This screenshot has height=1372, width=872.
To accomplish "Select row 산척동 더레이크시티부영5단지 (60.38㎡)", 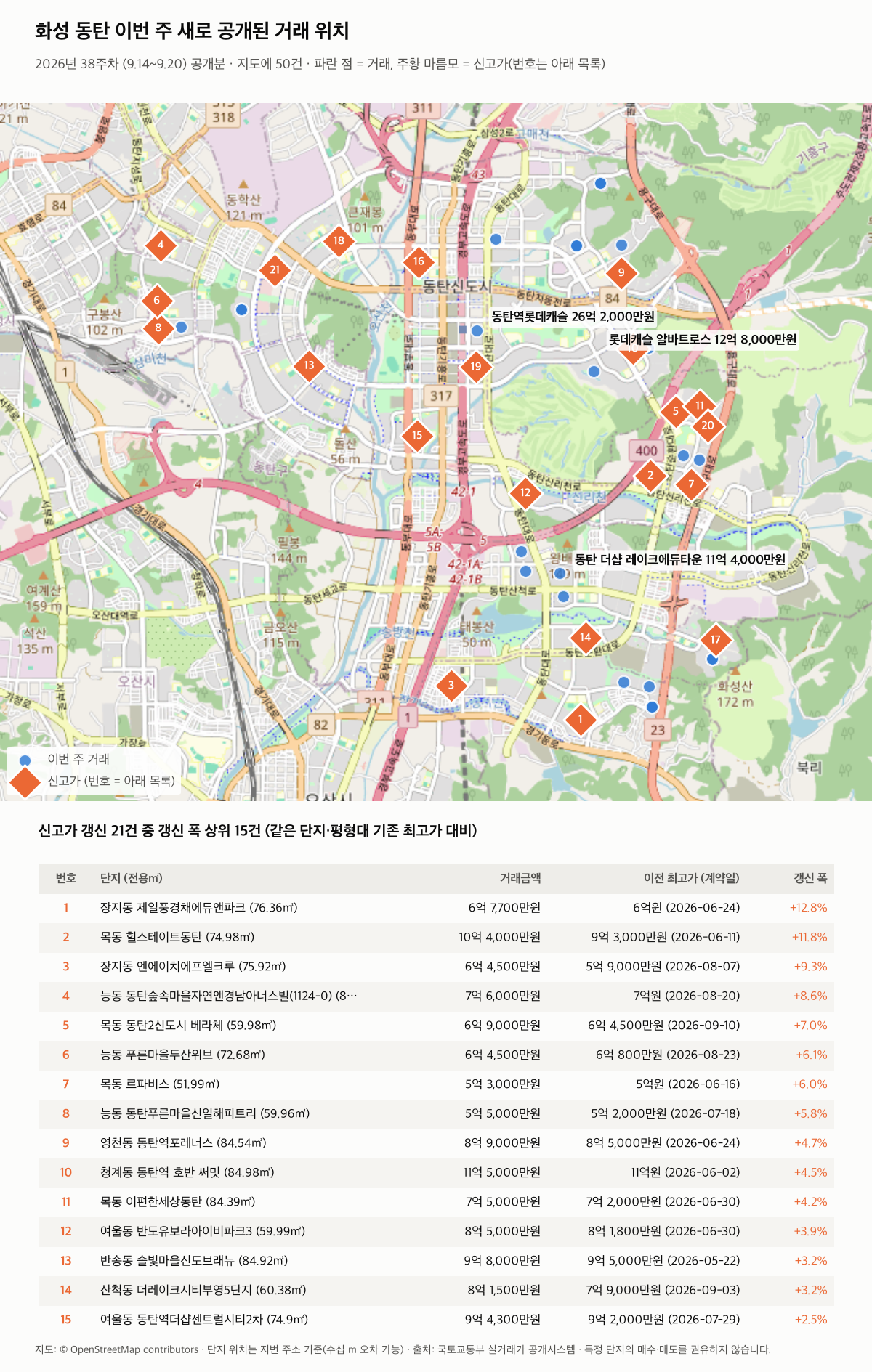I will tap(436, 1290).
